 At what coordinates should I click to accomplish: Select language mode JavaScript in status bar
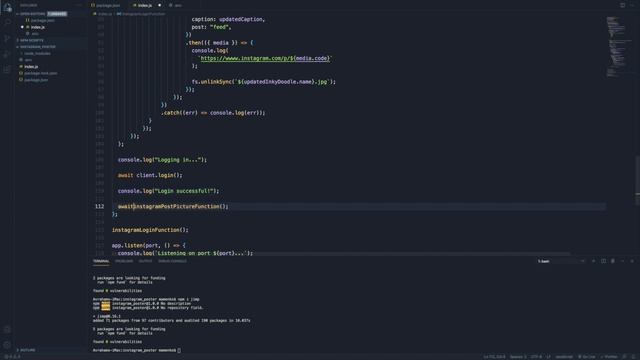pos(564,357)
